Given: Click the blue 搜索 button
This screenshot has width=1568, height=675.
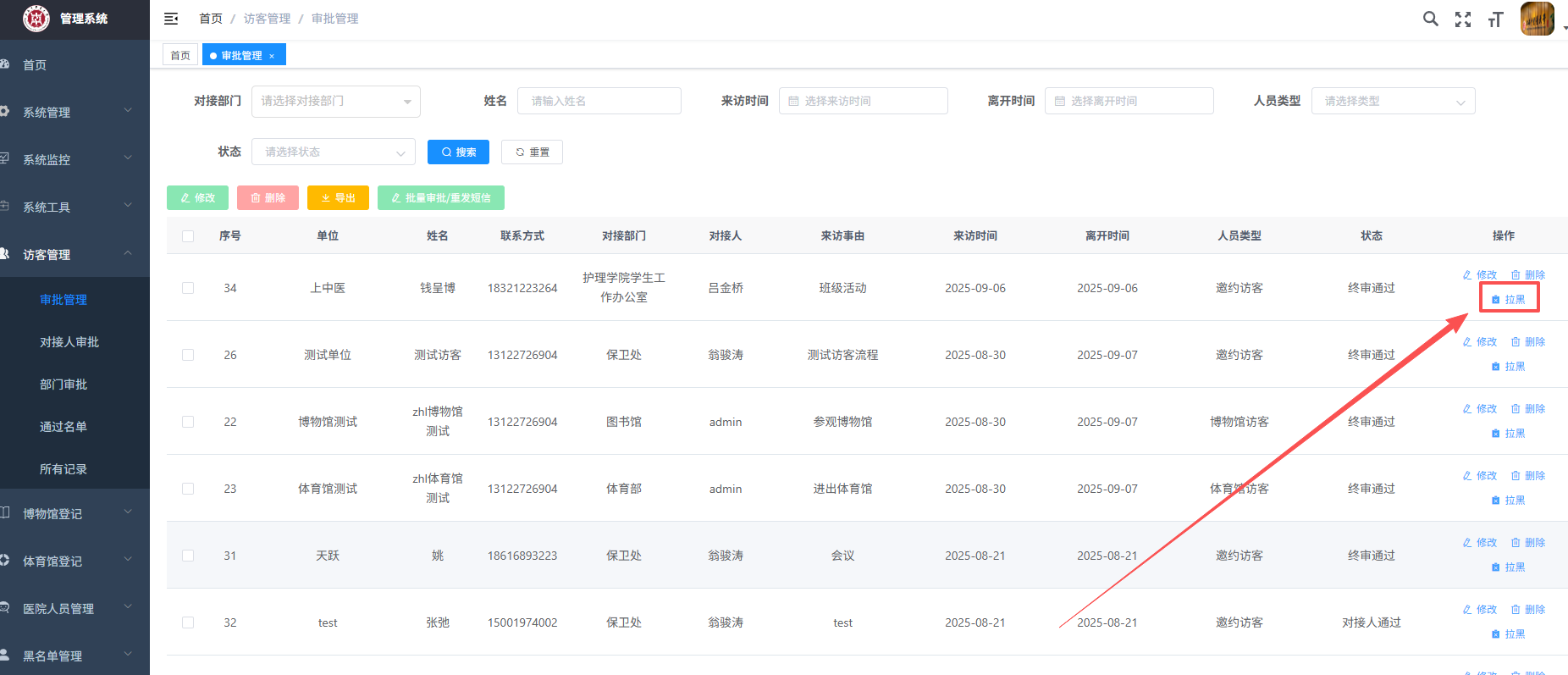Looking at the screenshot, I should (x=458, y=152).
